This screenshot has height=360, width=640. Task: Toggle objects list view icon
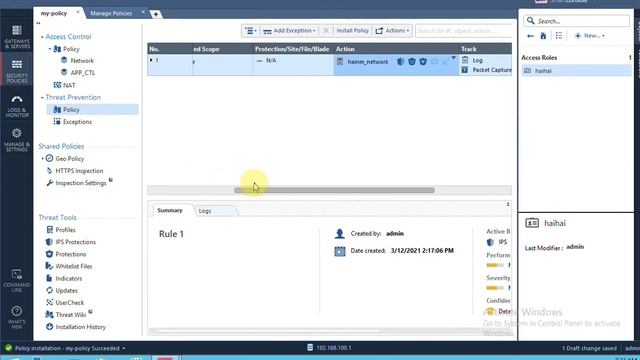tap(559, 36)
